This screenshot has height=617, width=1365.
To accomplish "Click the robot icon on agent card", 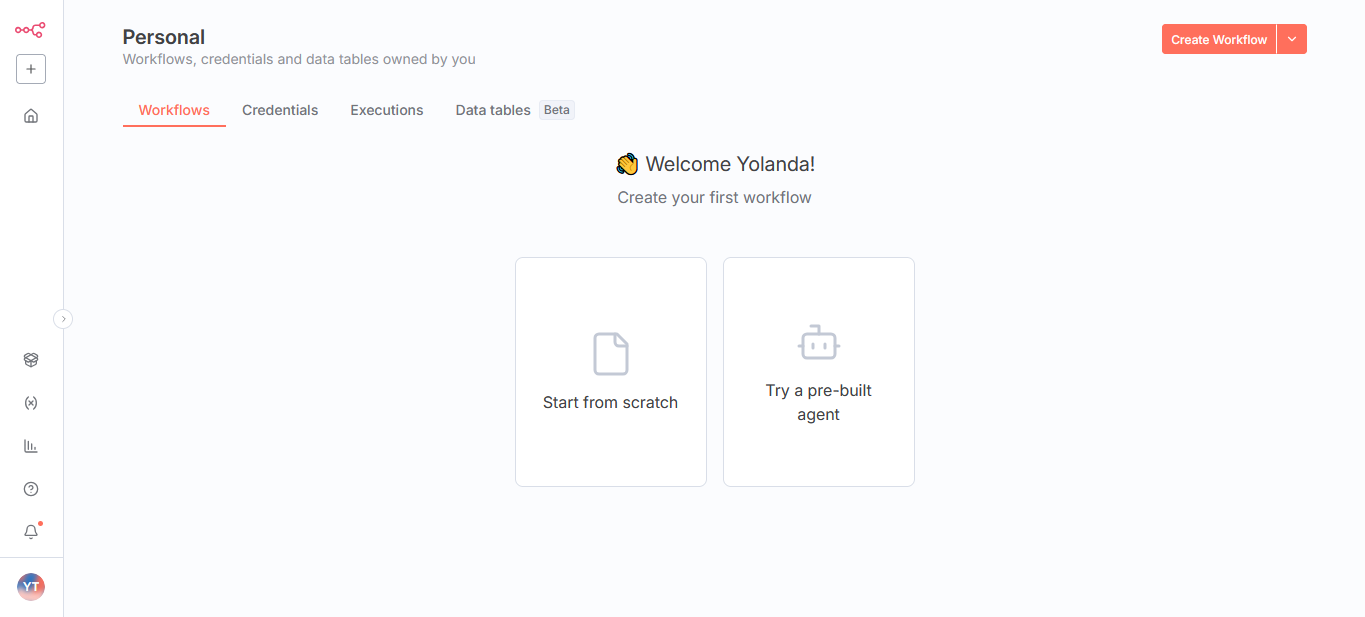I will point(819,343).
